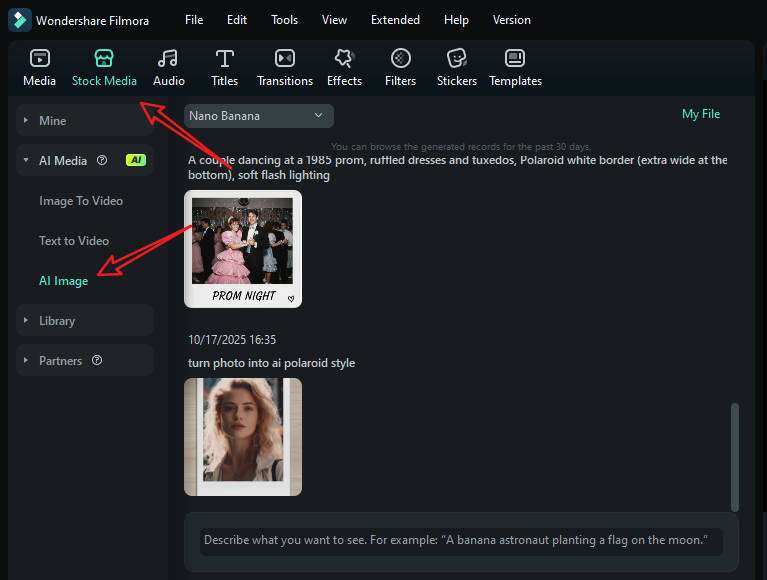
Task: Open the Version menu
Action: pyautogui.click(x=511, y=20)
